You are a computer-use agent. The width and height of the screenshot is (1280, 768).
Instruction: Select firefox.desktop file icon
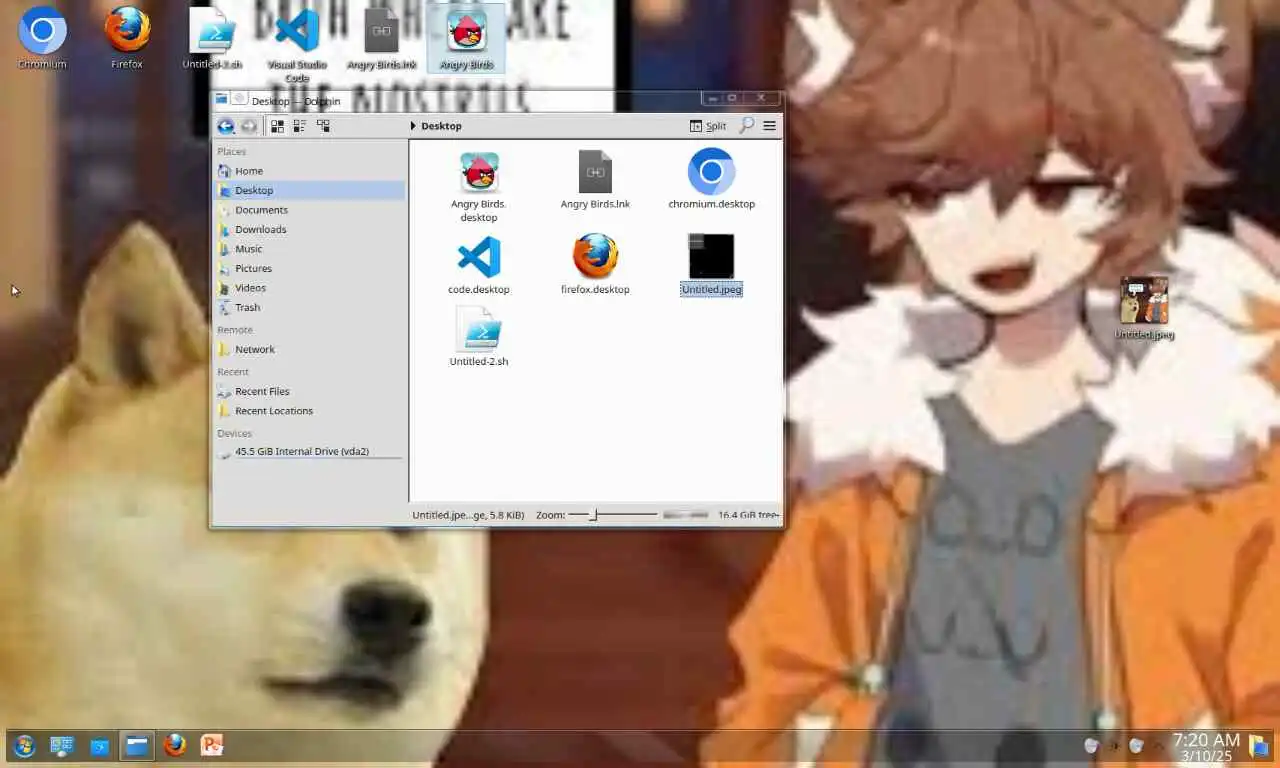pyautogui.click(x=595, y=256)
